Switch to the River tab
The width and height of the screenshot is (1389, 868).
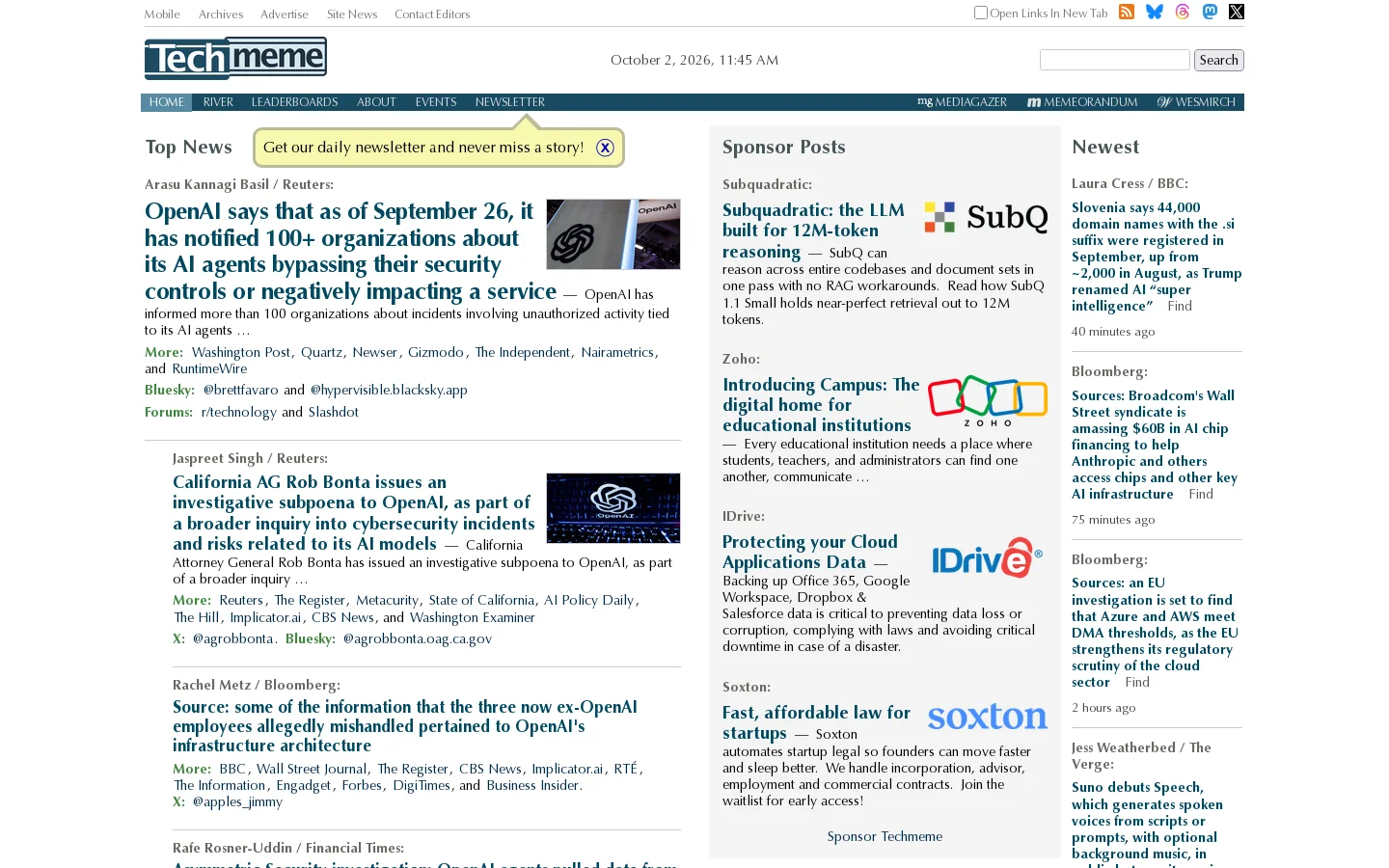click(218, 102)
